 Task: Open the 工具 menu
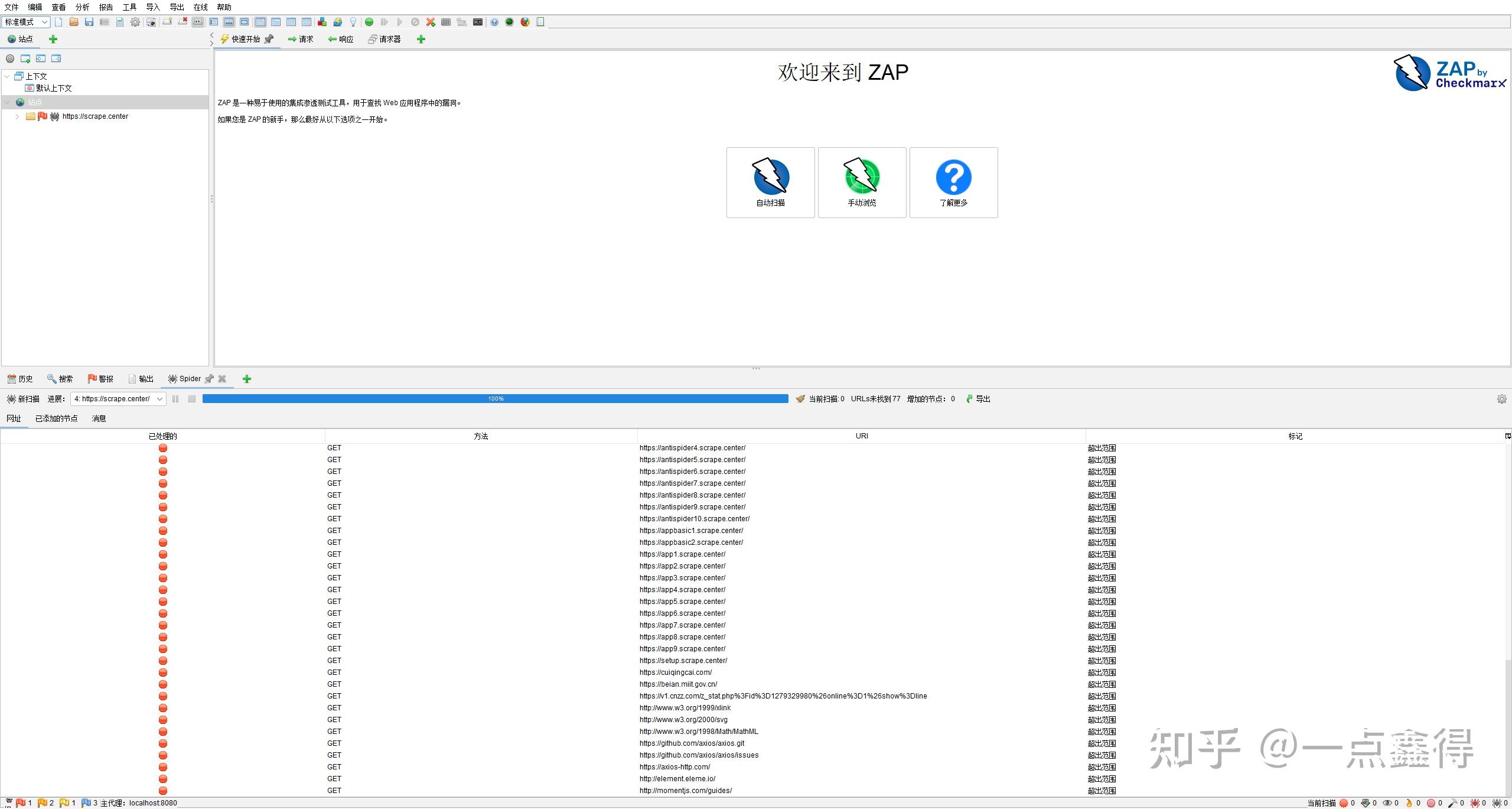tap(129, 7)
